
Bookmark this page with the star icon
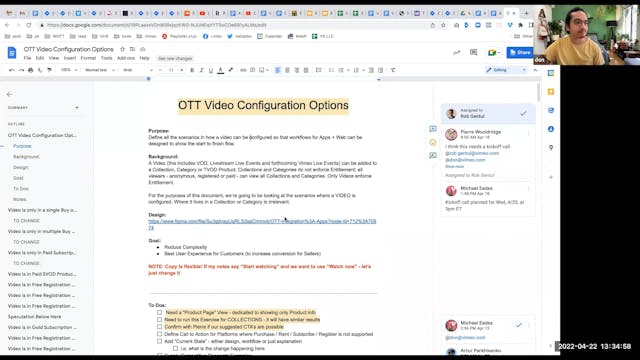point(443,25)
